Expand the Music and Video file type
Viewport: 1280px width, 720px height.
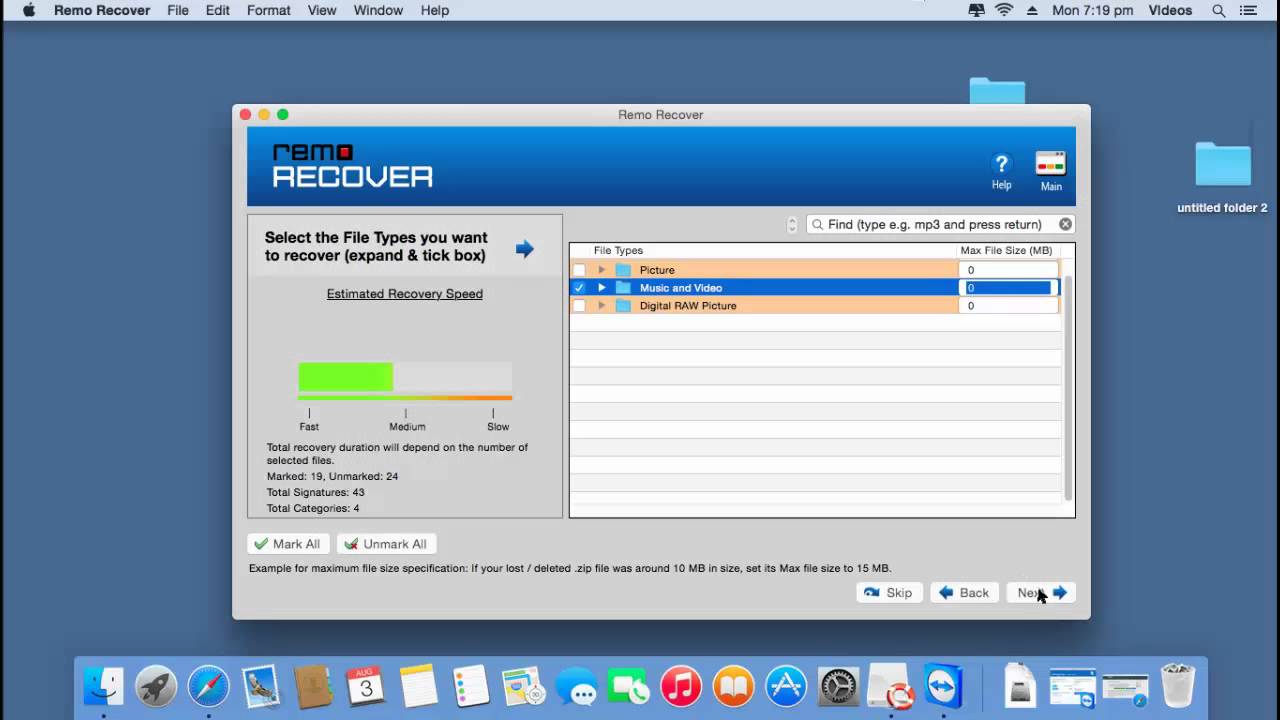coord(602,288)
